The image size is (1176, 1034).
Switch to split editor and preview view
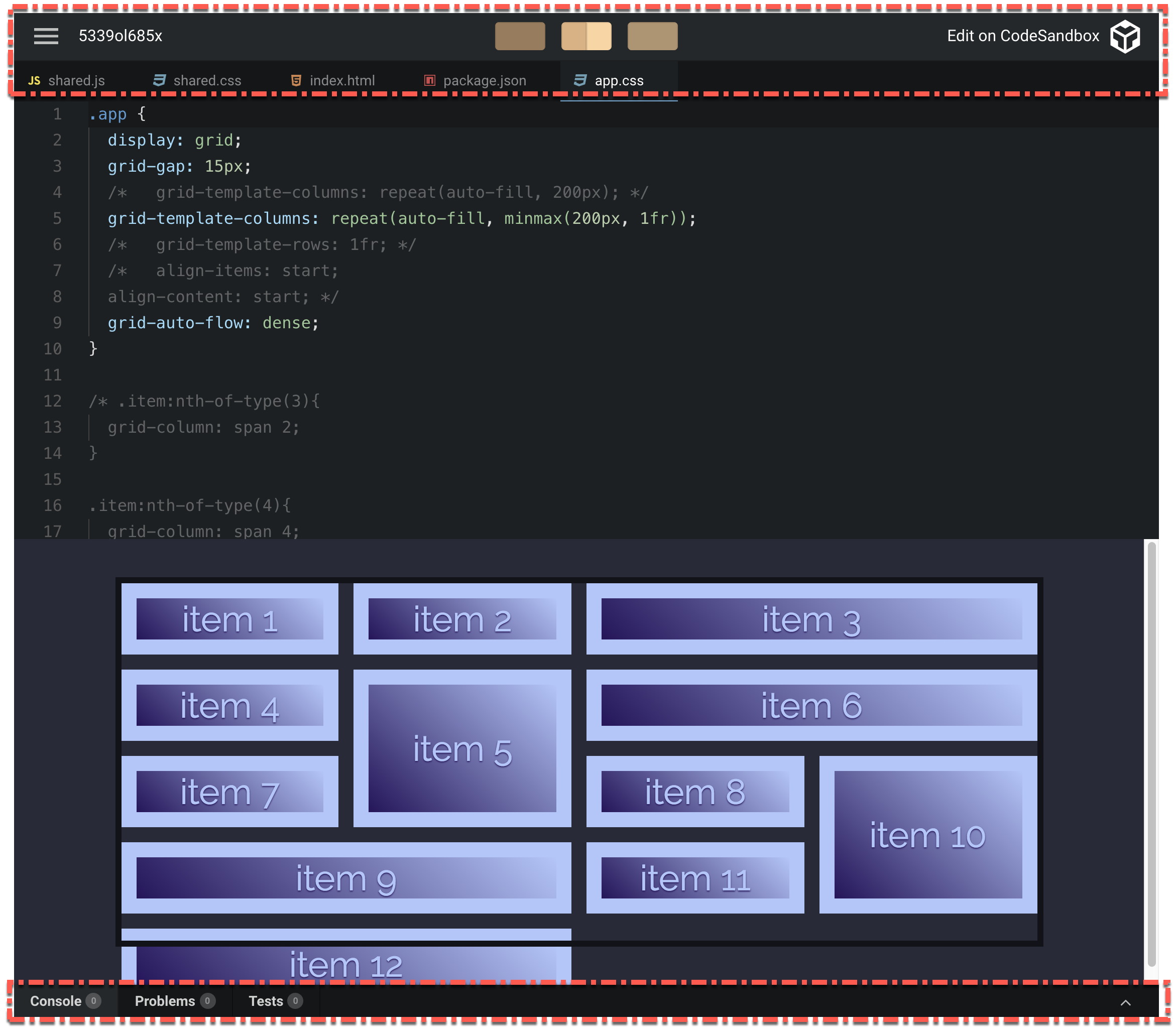(585, 36)
